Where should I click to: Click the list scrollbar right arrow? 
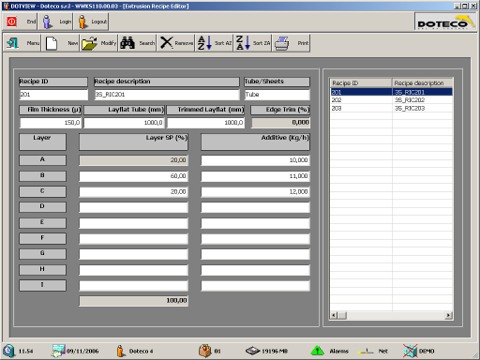[449, 315]
